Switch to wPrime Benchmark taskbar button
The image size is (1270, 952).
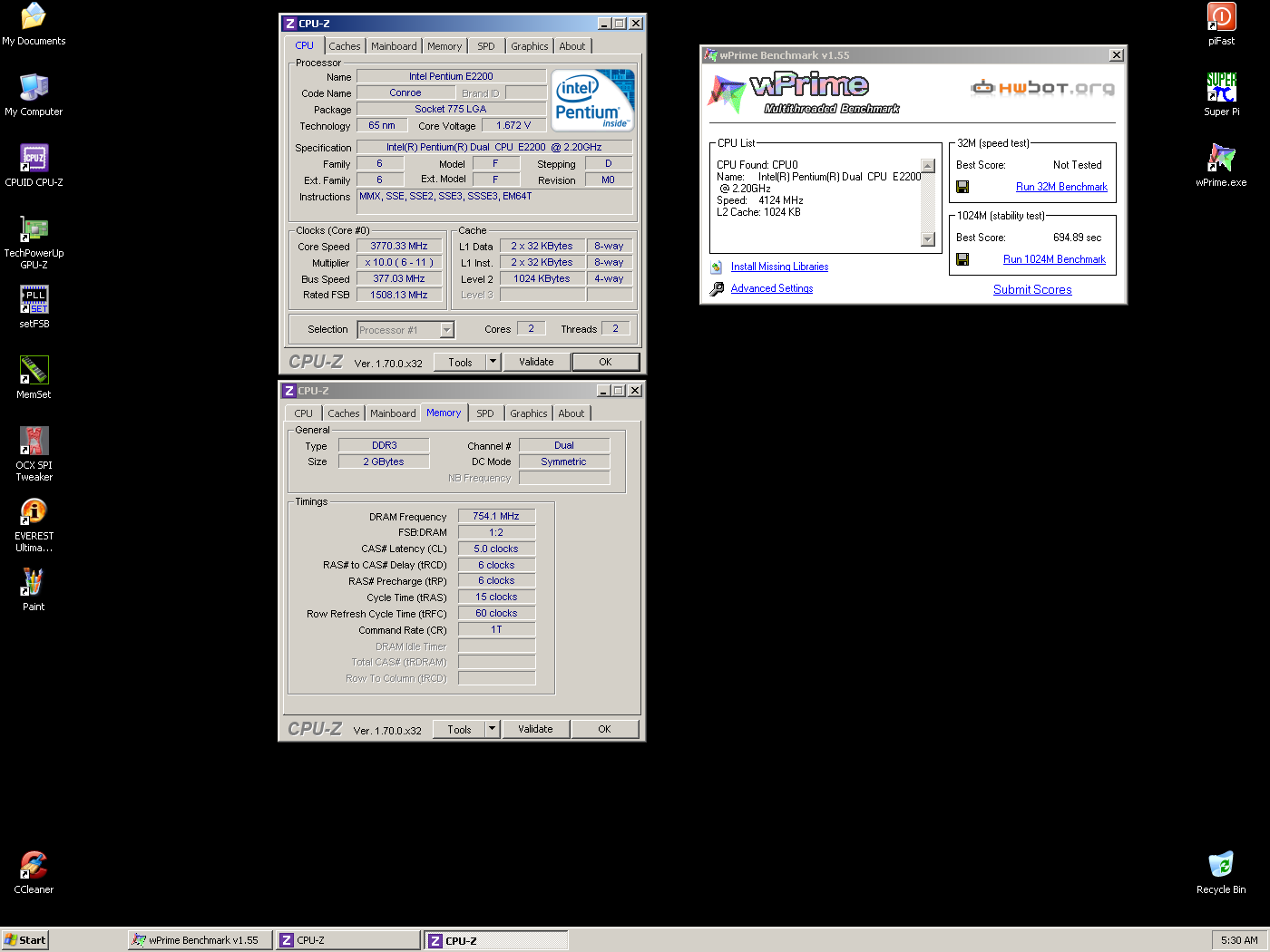200,940
